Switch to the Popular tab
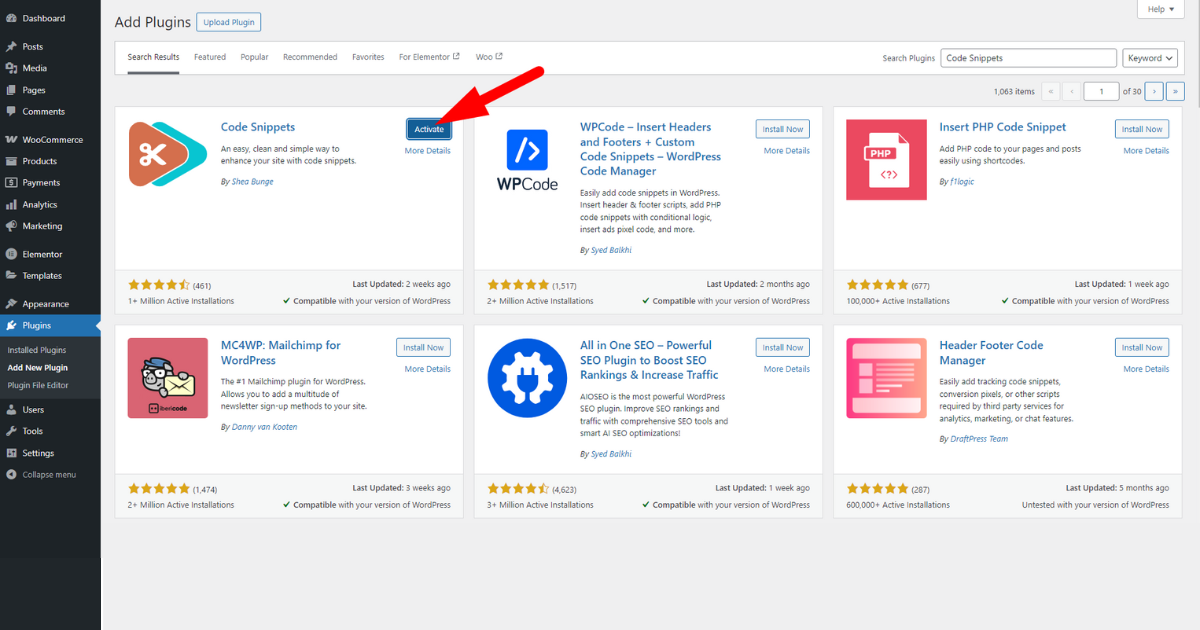The height and width of the screenshot is (630, 1200). (254, 57)
